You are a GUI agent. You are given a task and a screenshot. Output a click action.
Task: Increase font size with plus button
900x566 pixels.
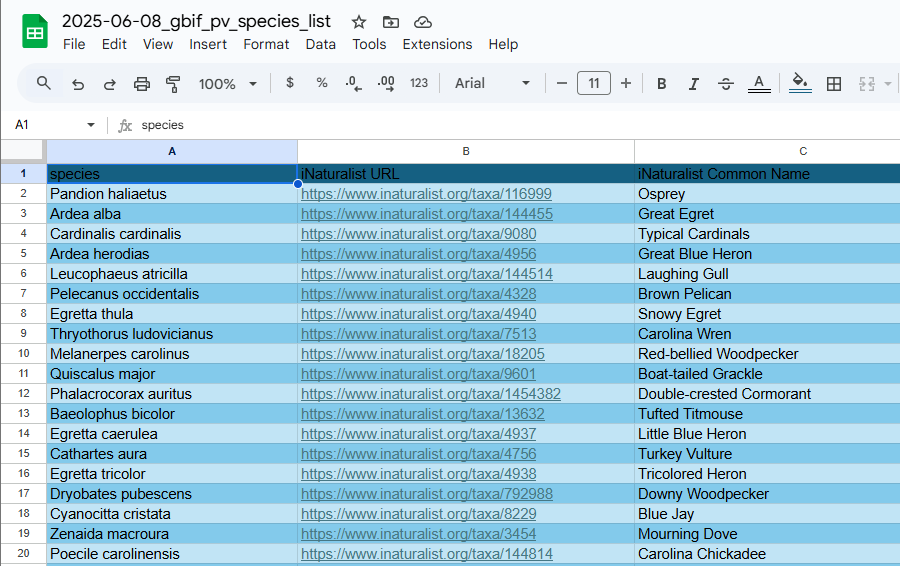(x=626, y=83)
